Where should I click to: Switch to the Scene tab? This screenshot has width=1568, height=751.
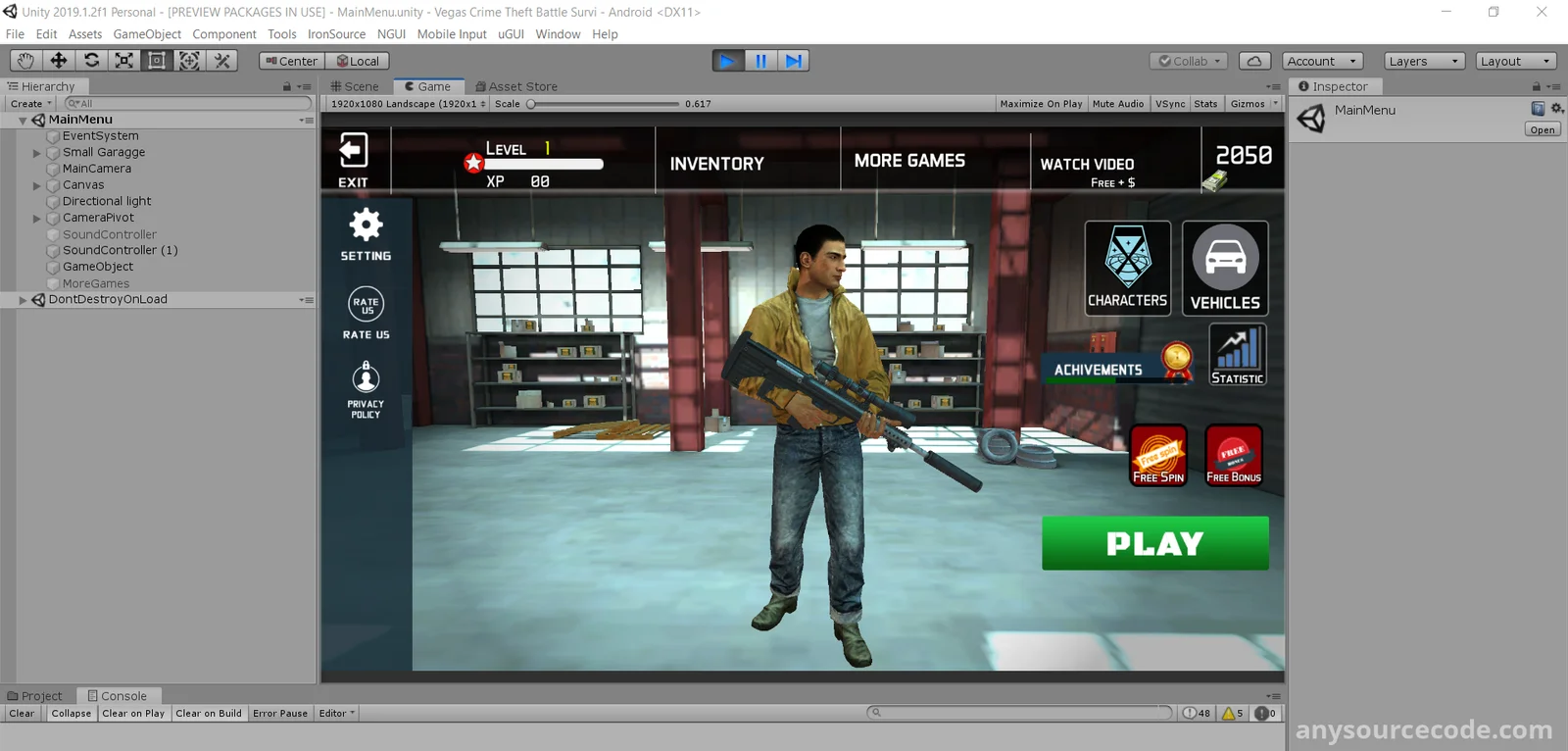point(355,86)
